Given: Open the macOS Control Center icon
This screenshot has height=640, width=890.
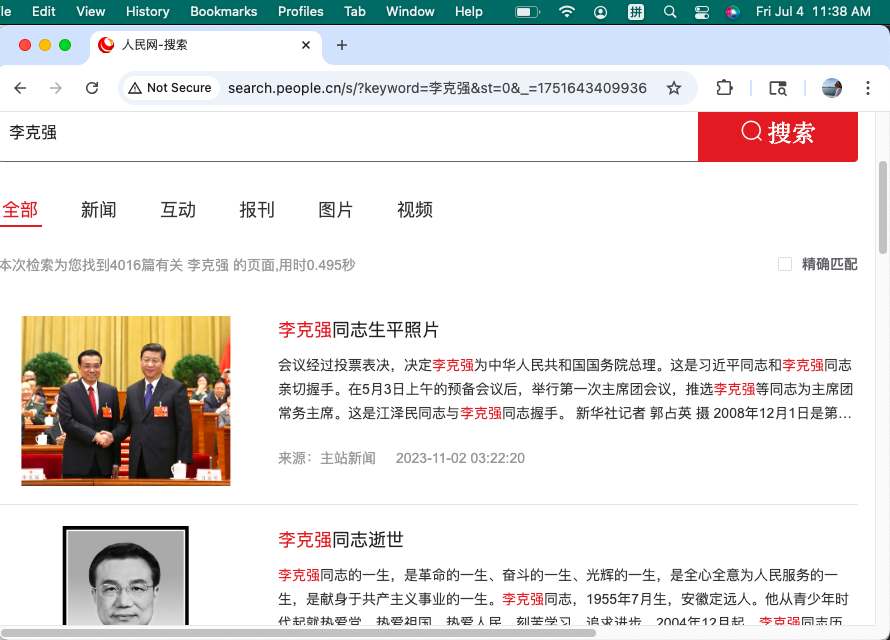Looking at the screenshot, I should (701, 12).
